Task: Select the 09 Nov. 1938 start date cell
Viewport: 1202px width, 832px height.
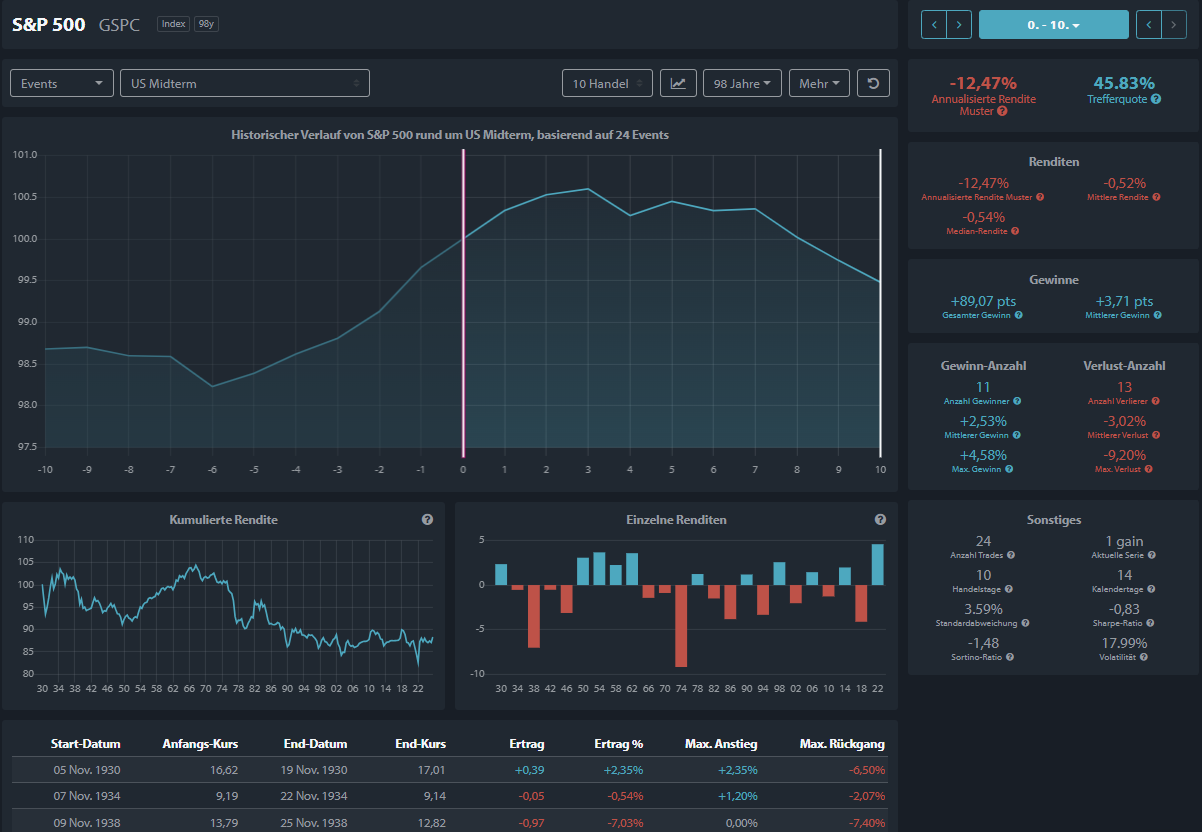Action: point(88,822)
